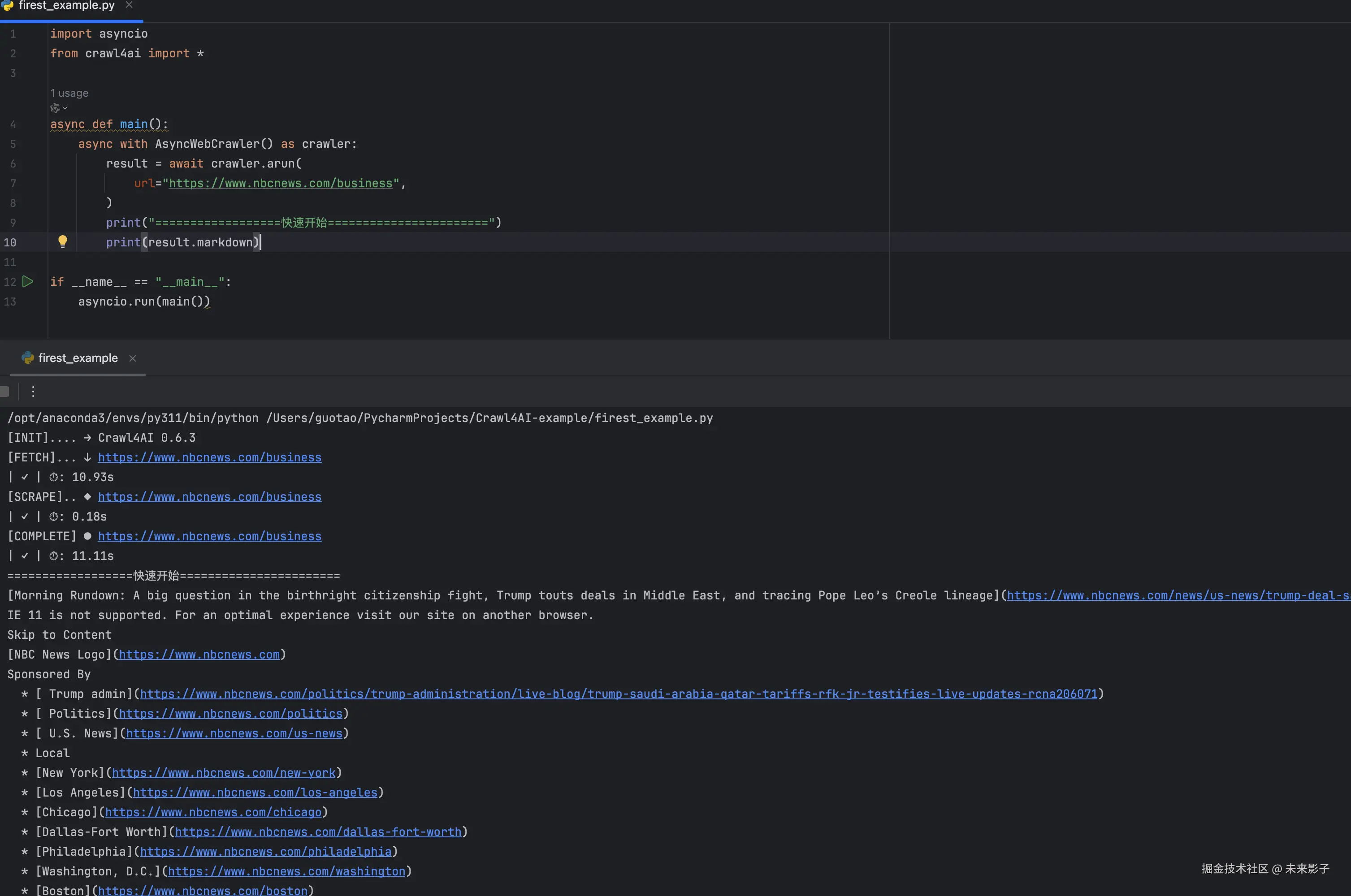Select the firest_example.py editor tab

[x=66, y=6]
